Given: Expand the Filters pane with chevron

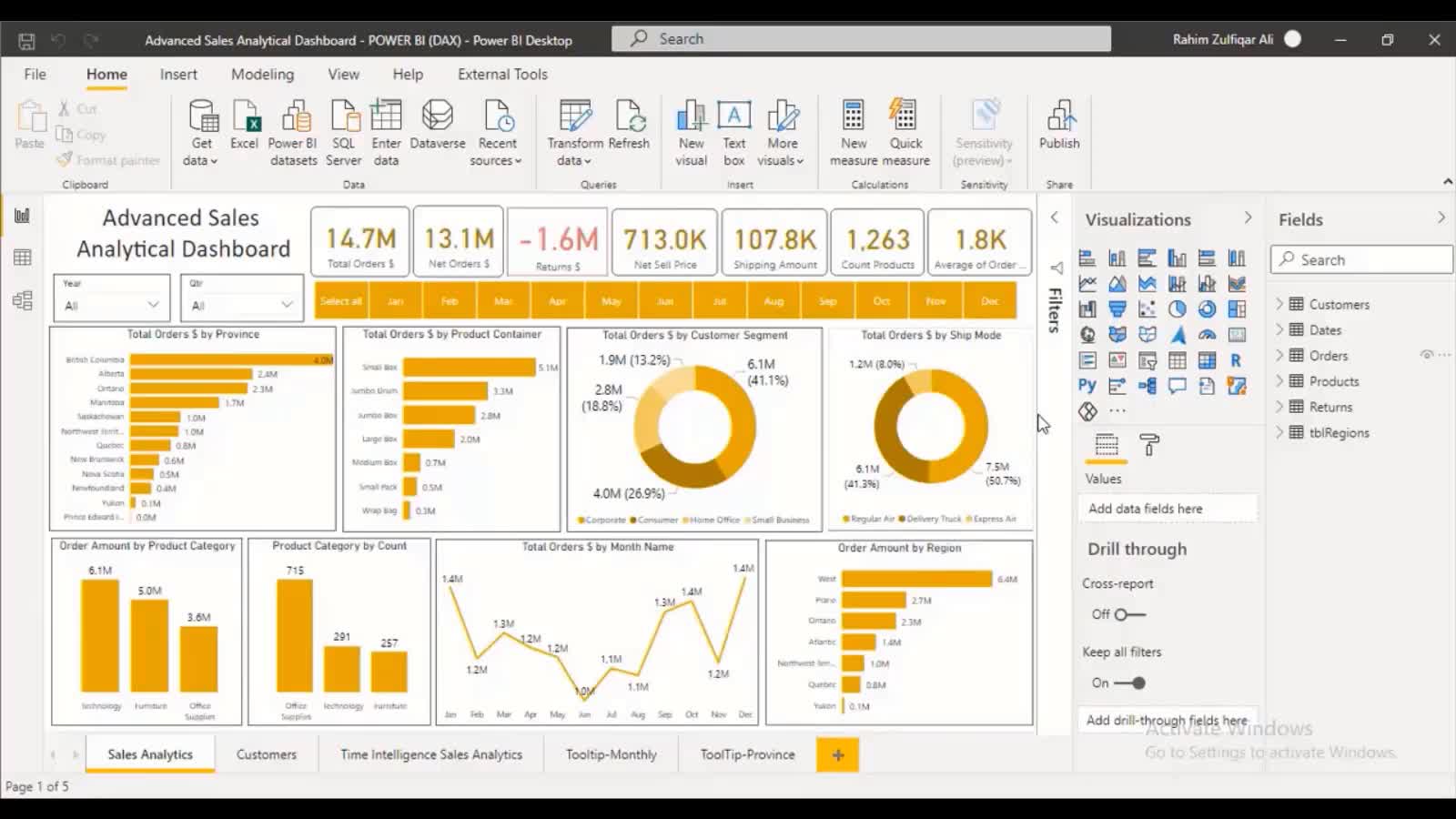Looking at the screenshot, I should click(x=1054, y=217).
